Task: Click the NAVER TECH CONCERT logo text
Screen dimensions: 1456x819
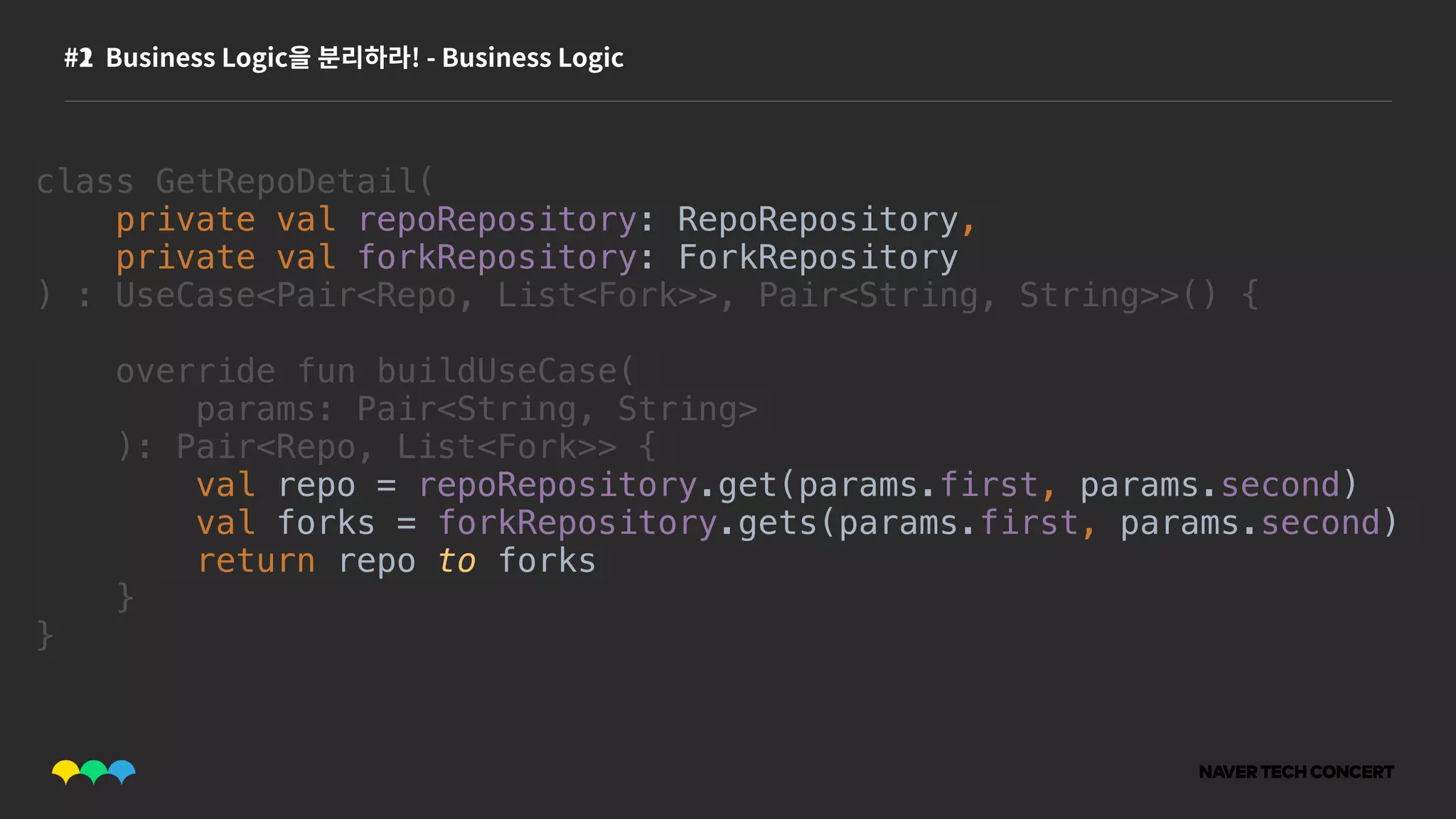Action: click(1296, 772)
